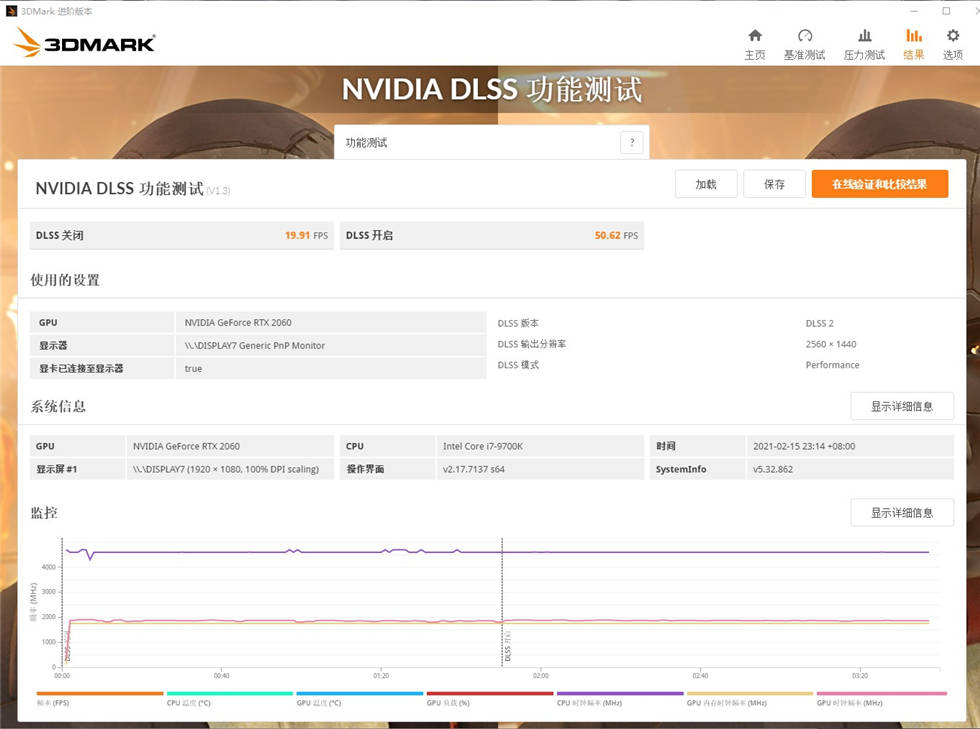Click the DLSS 开启 dashed marker in chart
Viewport: 980px width, 729px height.
pyautogui.click(x=502, y=600)
